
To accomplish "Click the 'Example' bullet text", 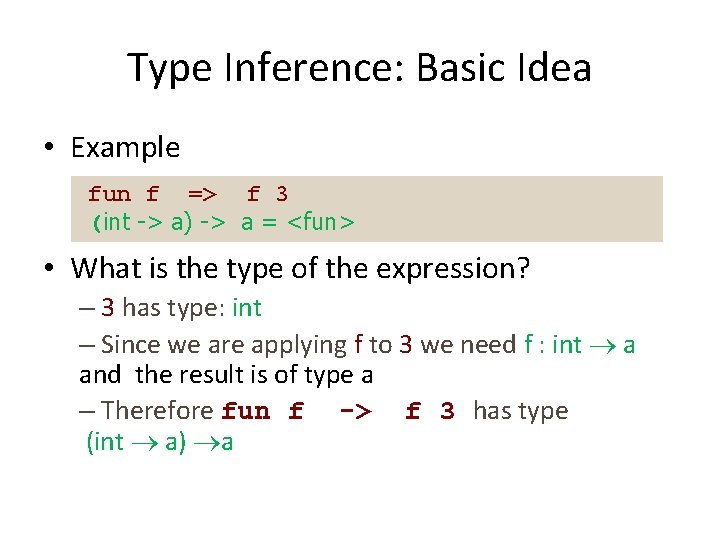I will 125,148.
